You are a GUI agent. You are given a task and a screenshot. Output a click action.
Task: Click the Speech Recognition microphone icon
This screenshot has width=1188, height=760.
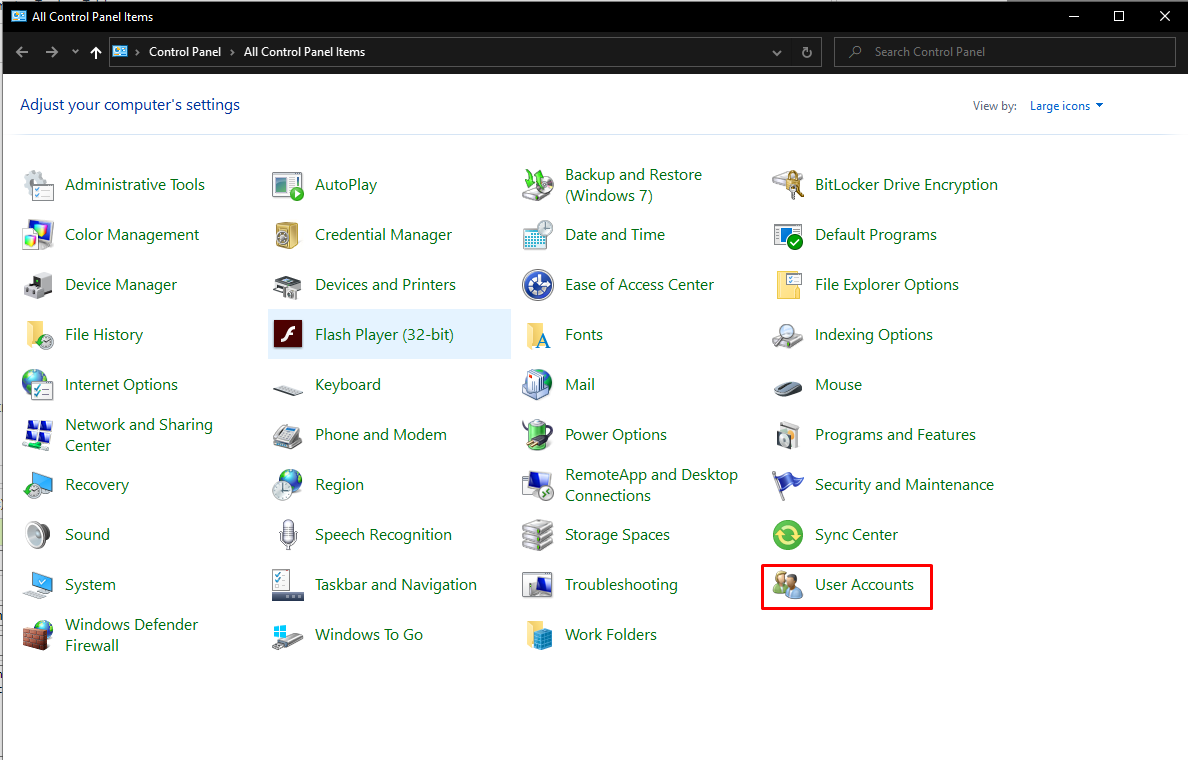pos(288,535)
